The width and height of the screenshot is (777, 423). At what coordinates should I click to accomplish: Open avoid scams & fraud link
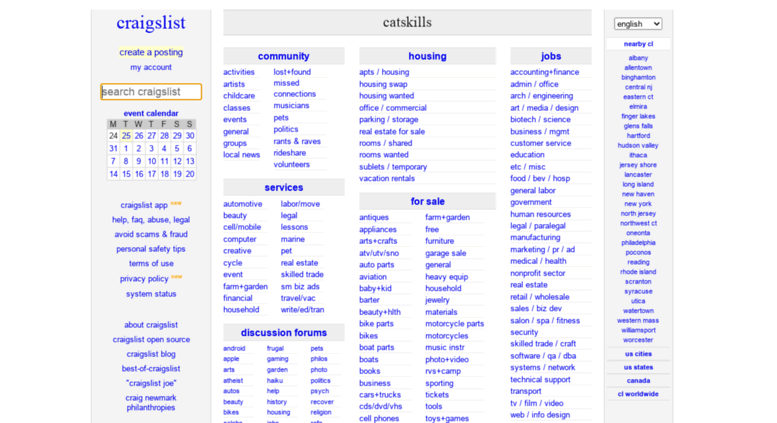(151, 234)
